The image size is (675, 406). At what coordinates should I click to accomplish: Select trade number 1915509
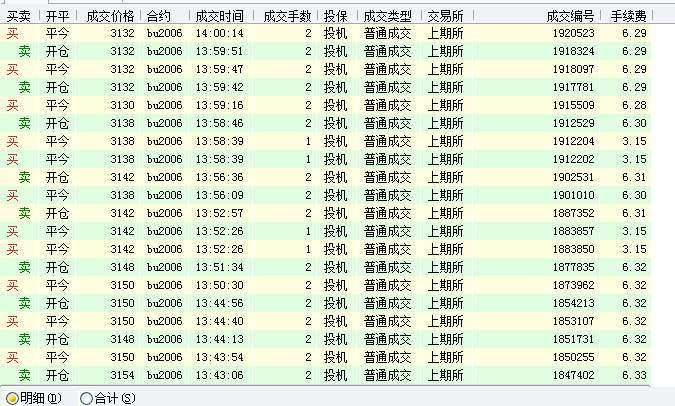coord(573,105)
